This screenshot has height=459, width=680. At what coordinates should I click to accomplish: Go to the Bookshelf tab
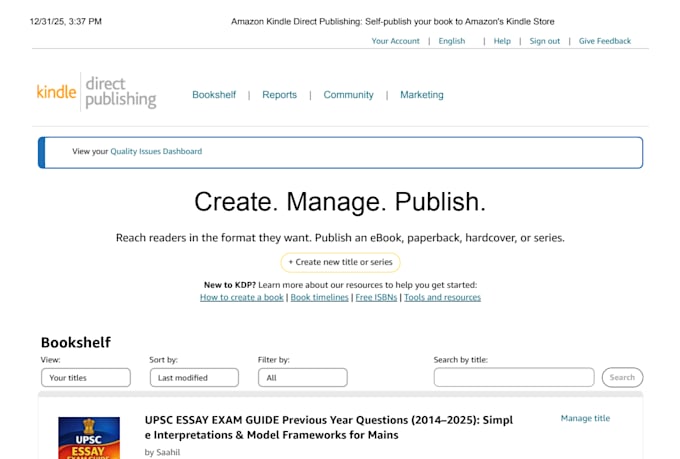pyautogui.click(x=214, y=95)
